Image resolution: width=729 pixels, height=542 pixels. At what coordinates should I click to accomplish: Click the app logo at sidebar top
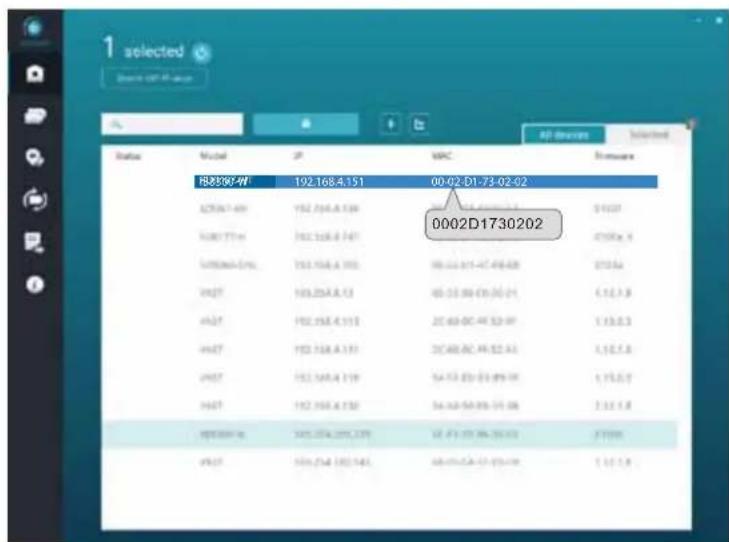pyautogui.click(x=33, y=29)
